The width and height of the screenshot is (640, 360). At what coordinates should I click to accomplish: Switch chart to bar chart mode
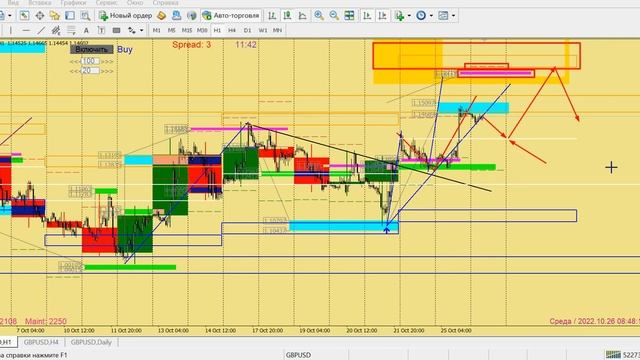[x=272, y=16]
